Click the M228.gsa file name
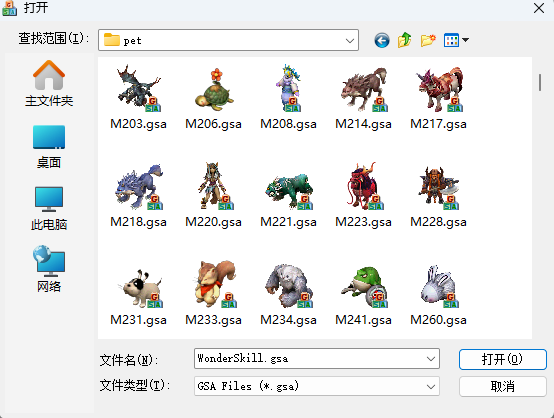 tap(438, 222)
